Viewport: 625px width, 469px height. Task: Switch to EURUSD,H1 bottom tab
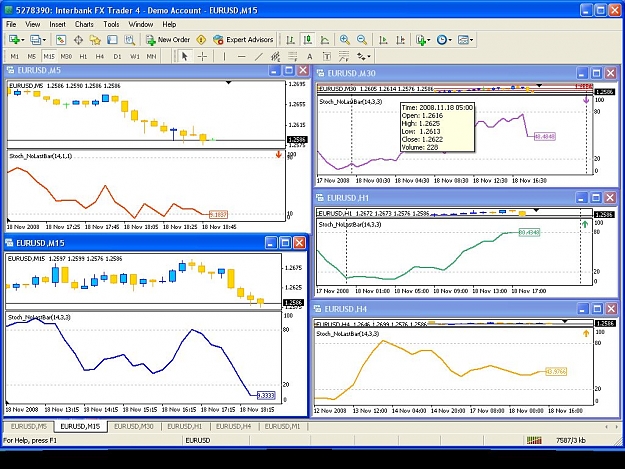click(x=185, y=426)
